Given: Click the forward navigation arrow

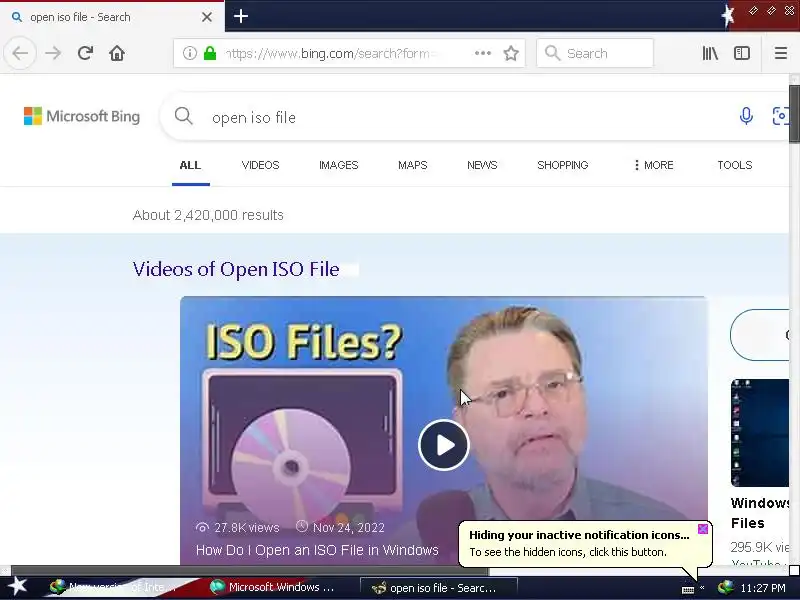Looking at the screenshot, I should [x=53, y=53].
